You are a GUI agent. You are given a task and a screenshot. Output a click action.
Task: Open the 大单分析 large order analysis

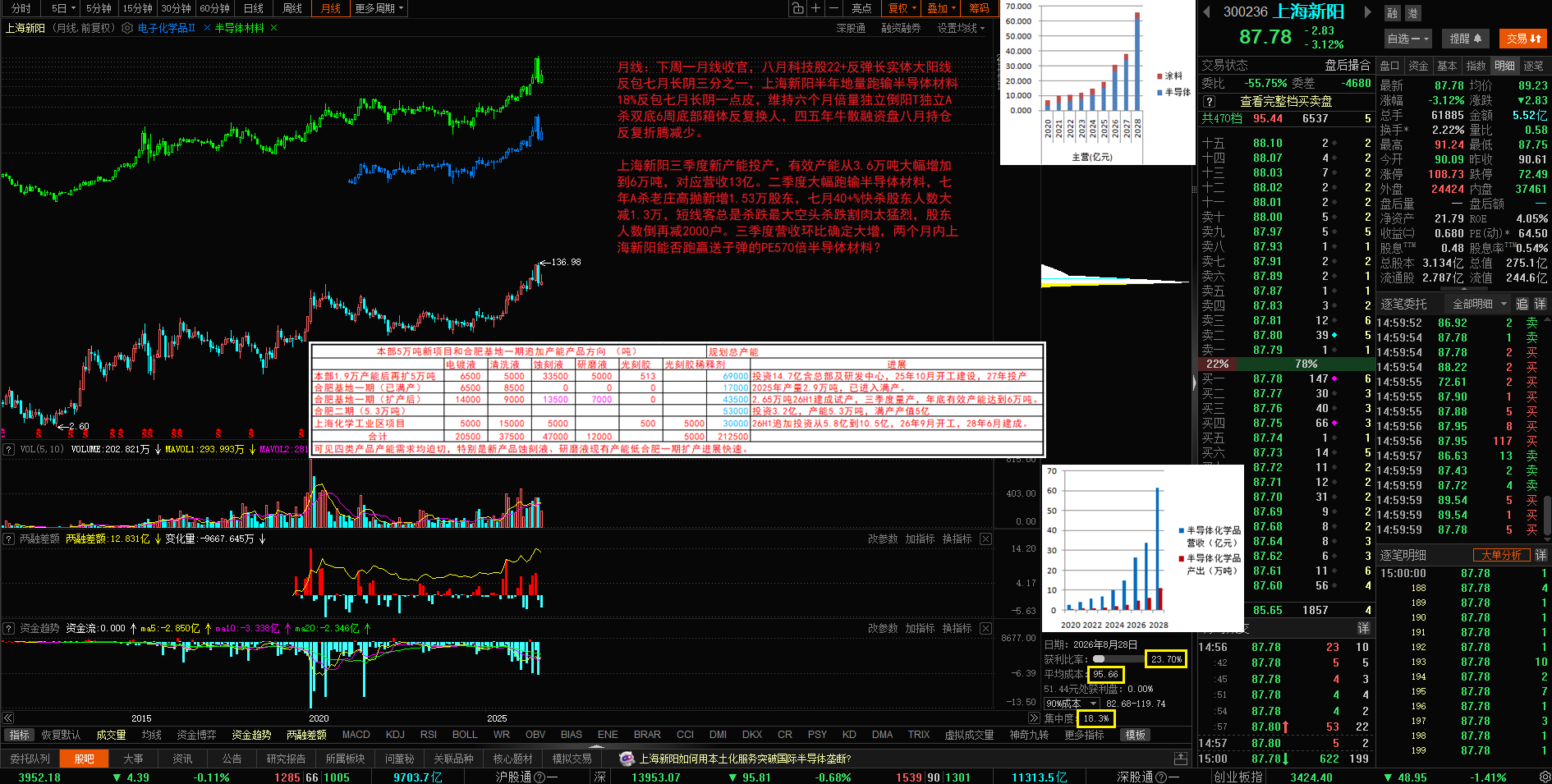click(x=1502, y=555)
